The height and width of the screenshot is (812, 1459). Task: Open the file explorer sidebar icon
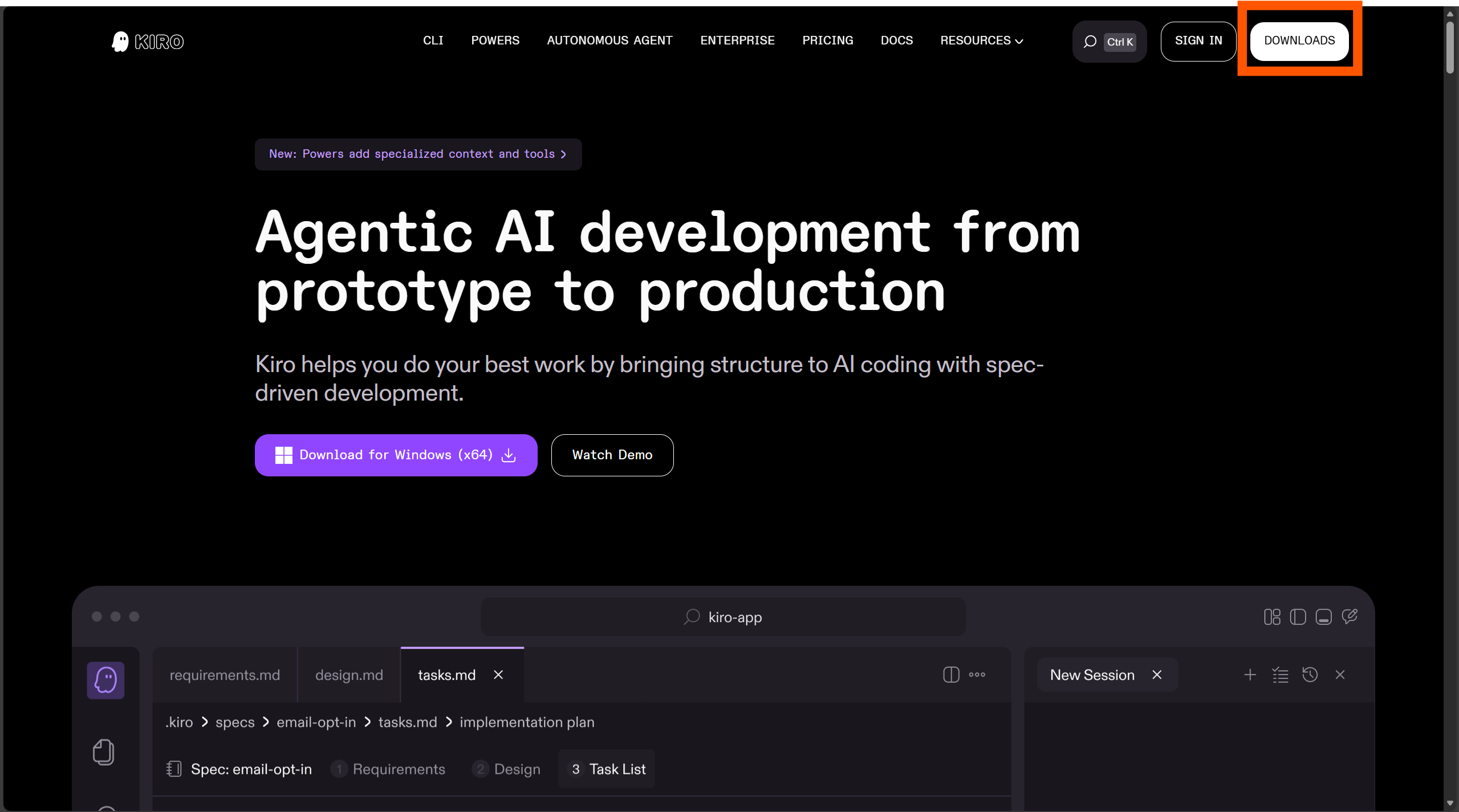[103, 752]
